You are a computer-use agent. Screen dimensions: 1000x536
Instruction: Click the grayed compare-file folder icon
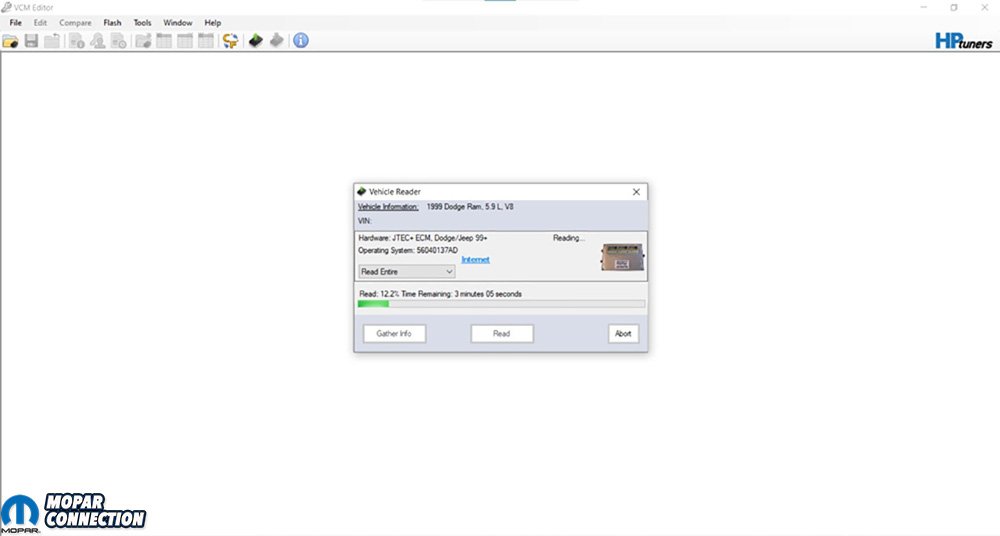[x=143, y=41]
